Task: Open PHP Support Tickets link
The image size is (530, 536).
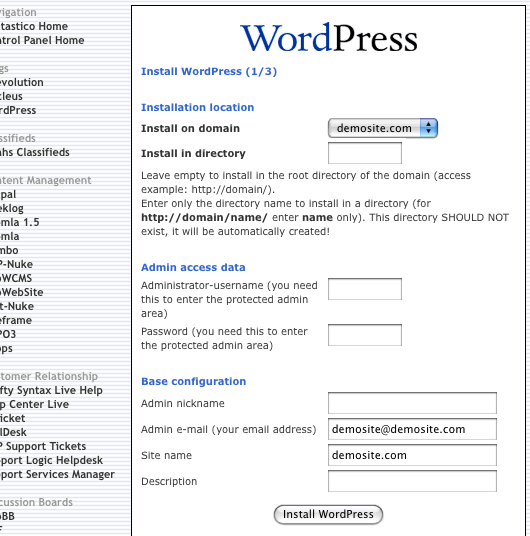Action: coord(43,446)
